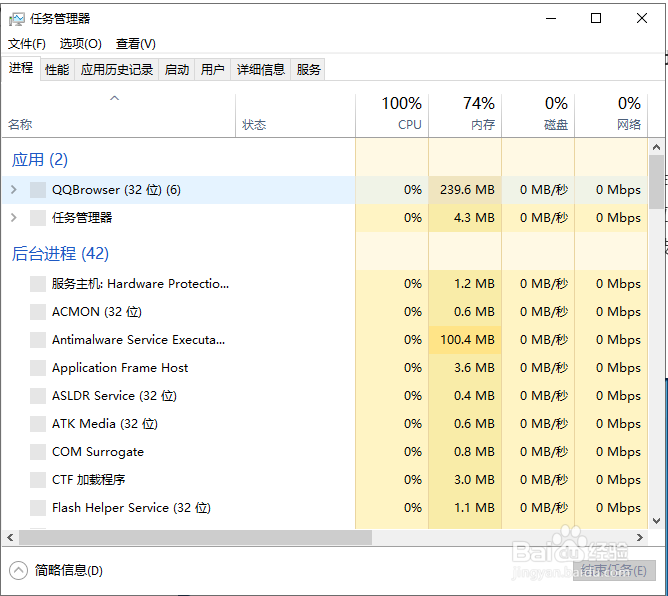
Task: Click the QQBrowser process icon
Action: (38, 190)
